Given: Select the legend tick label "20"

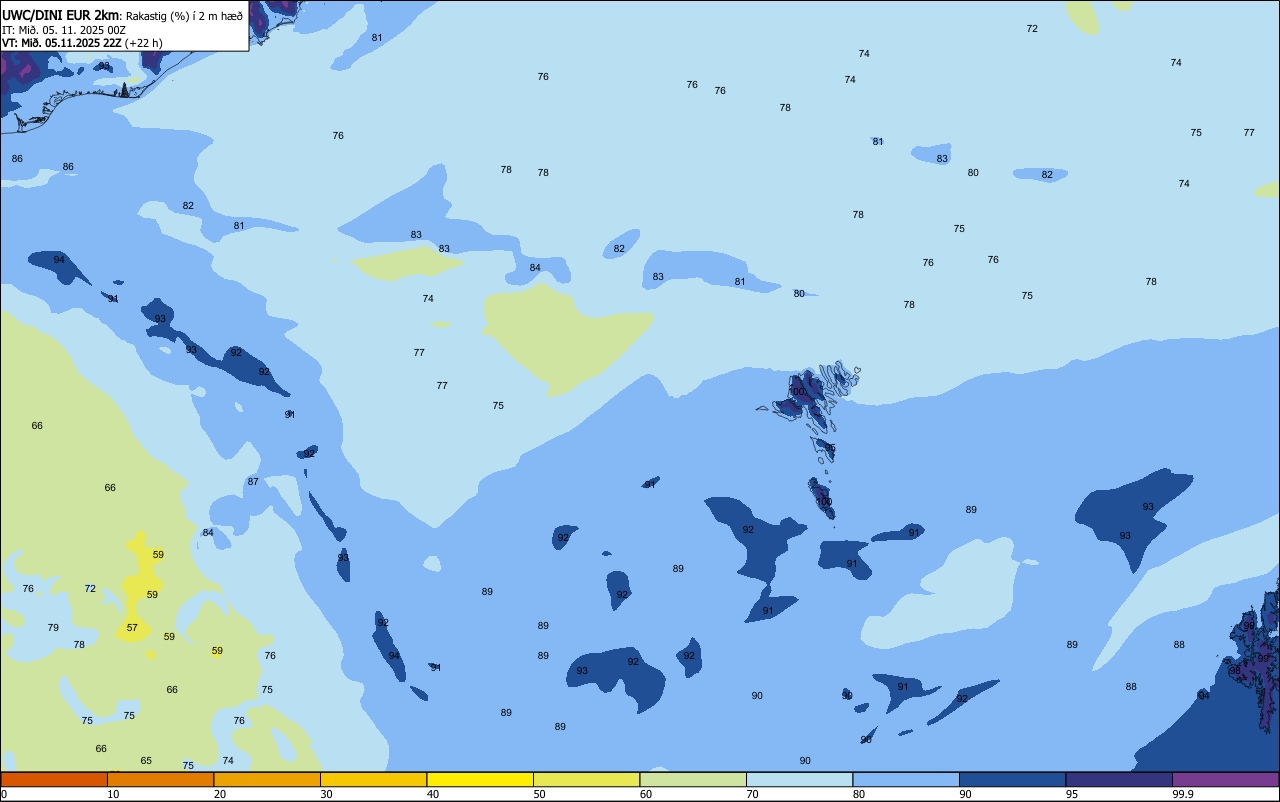Looking at the screenshot, I should pos(220,794).
